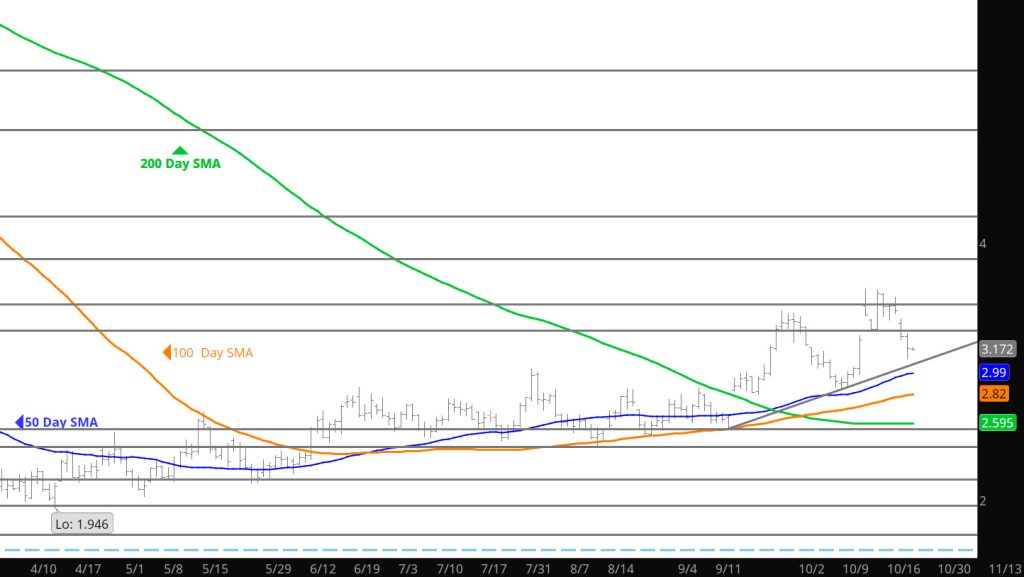Select the 100 Day SMA text label

pyautogui.click(x=214, y=353)
